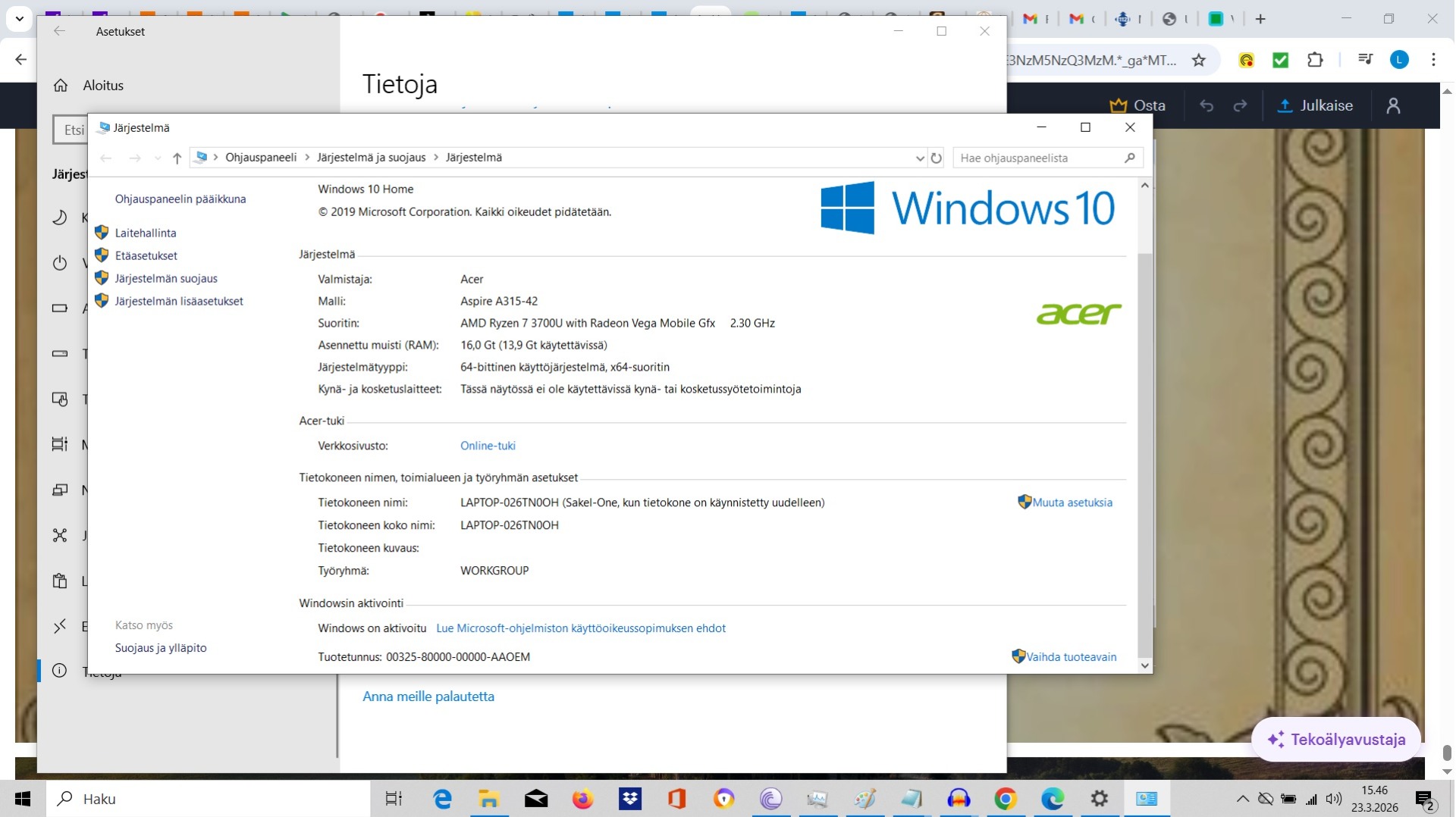Screen dimensions: 1456x817
Task: Click the up-arrow navigation icon in Järjestelmä
Action: pyautogui.click(x=177, y=158)
